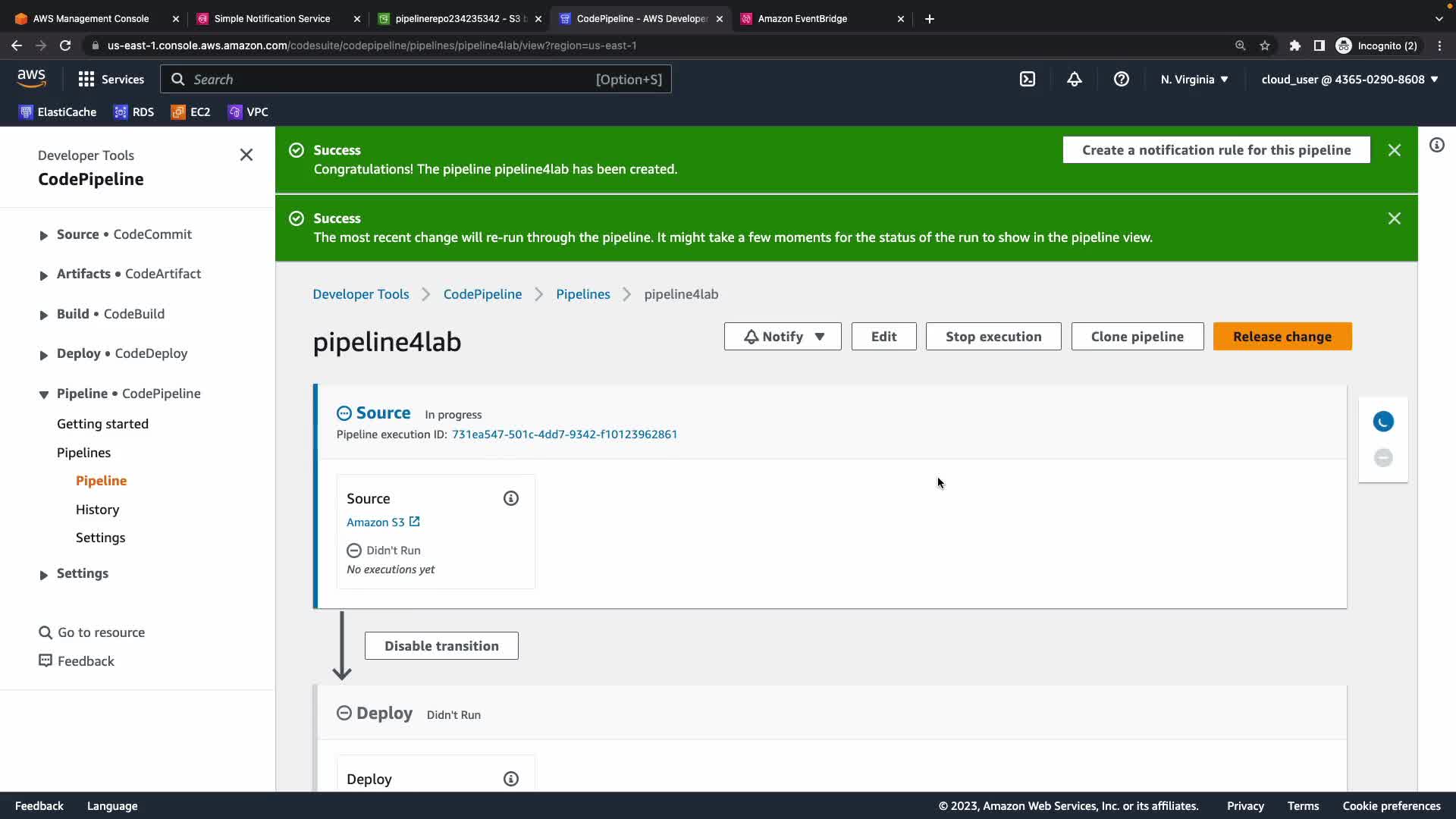Image resolution: width=1456 pixels, height=819 pixels.
Task: Dismiss the pipeline created success banner
Action: point(1394,150)
